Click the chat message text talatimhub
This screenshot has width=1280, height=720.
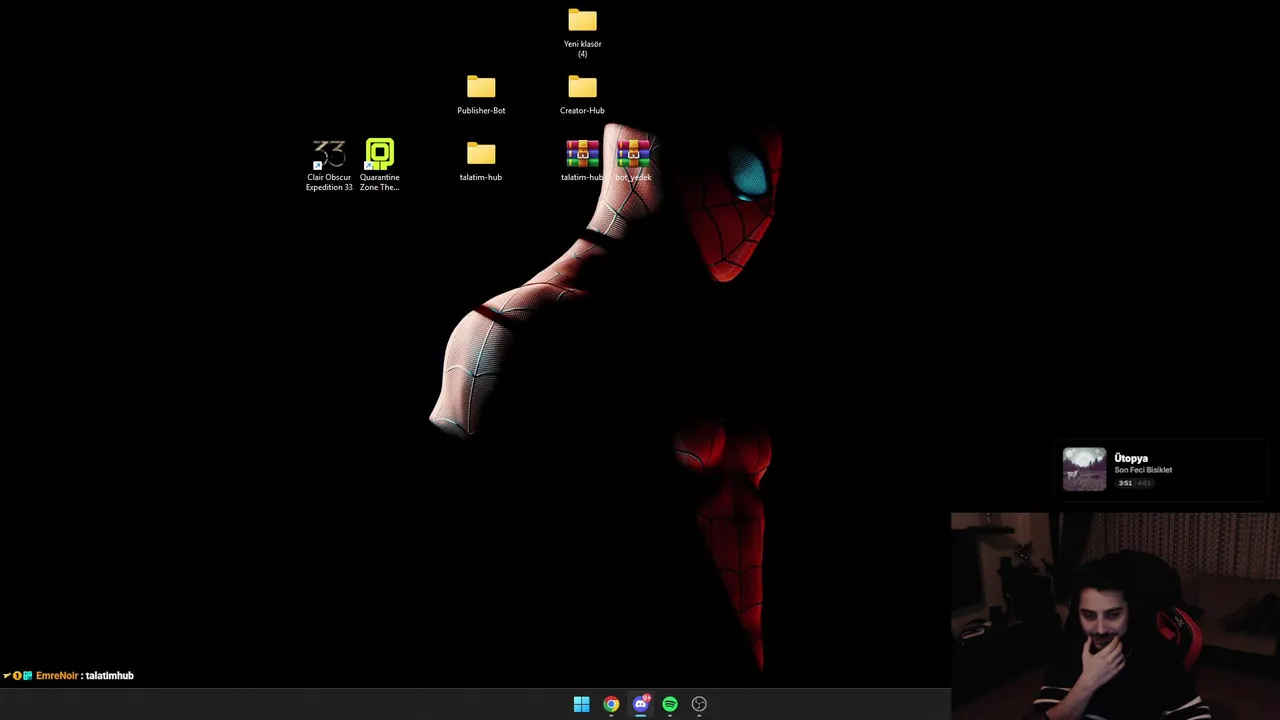(110, 676)
